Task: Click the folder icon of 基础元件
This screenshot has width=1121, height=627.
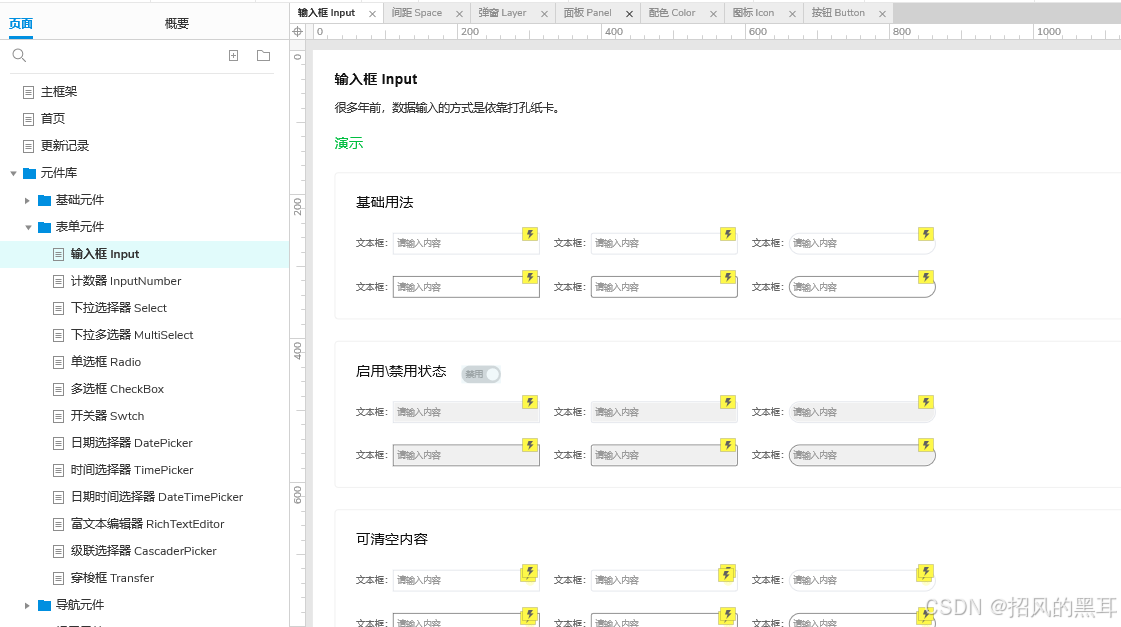Action: [x=44, y=200]
